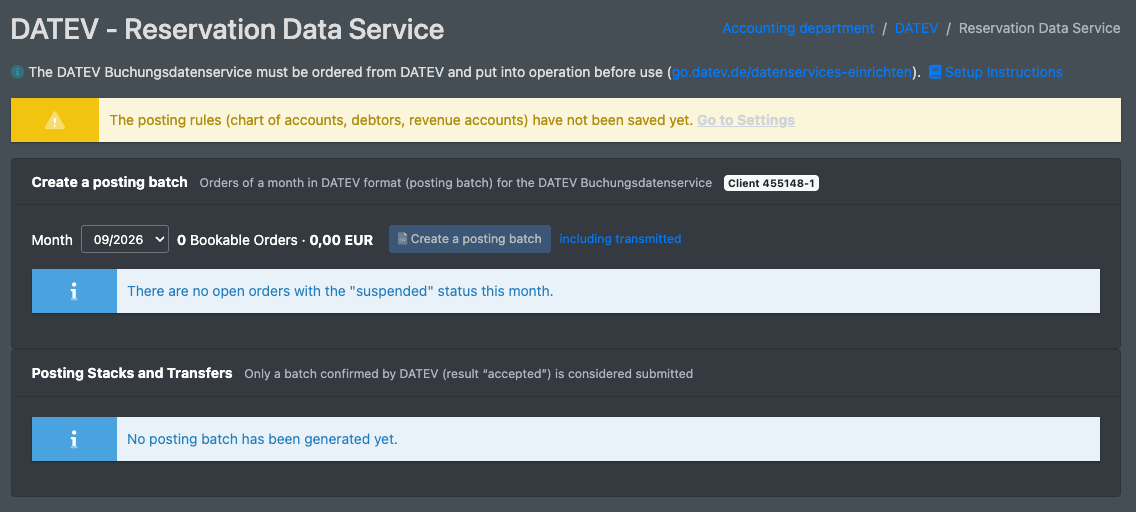Click the Month label

point(52,240)
